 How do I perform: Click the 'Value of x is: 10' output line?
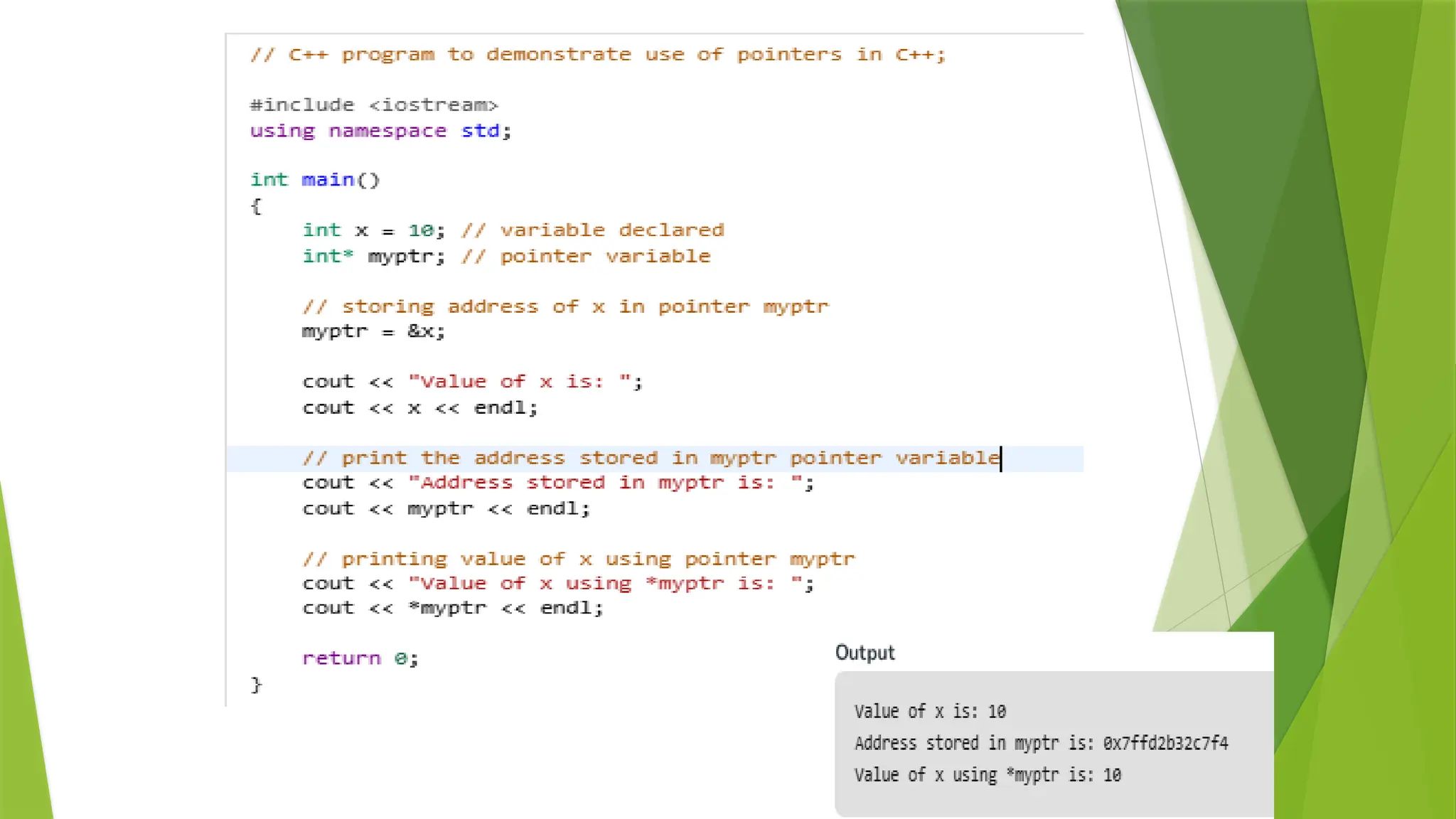click(x=930, y=712)
